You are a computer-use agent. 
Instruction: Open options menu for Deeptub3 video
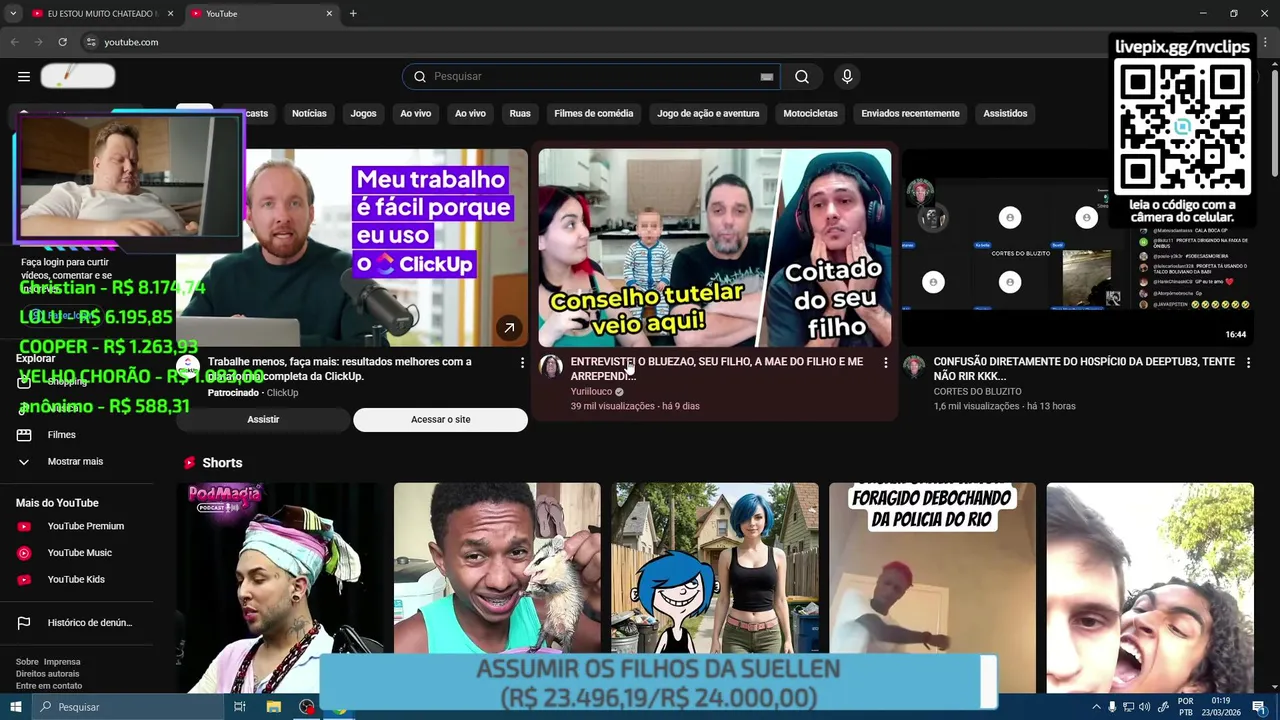pyautogui.click(x=1248, y=363)
